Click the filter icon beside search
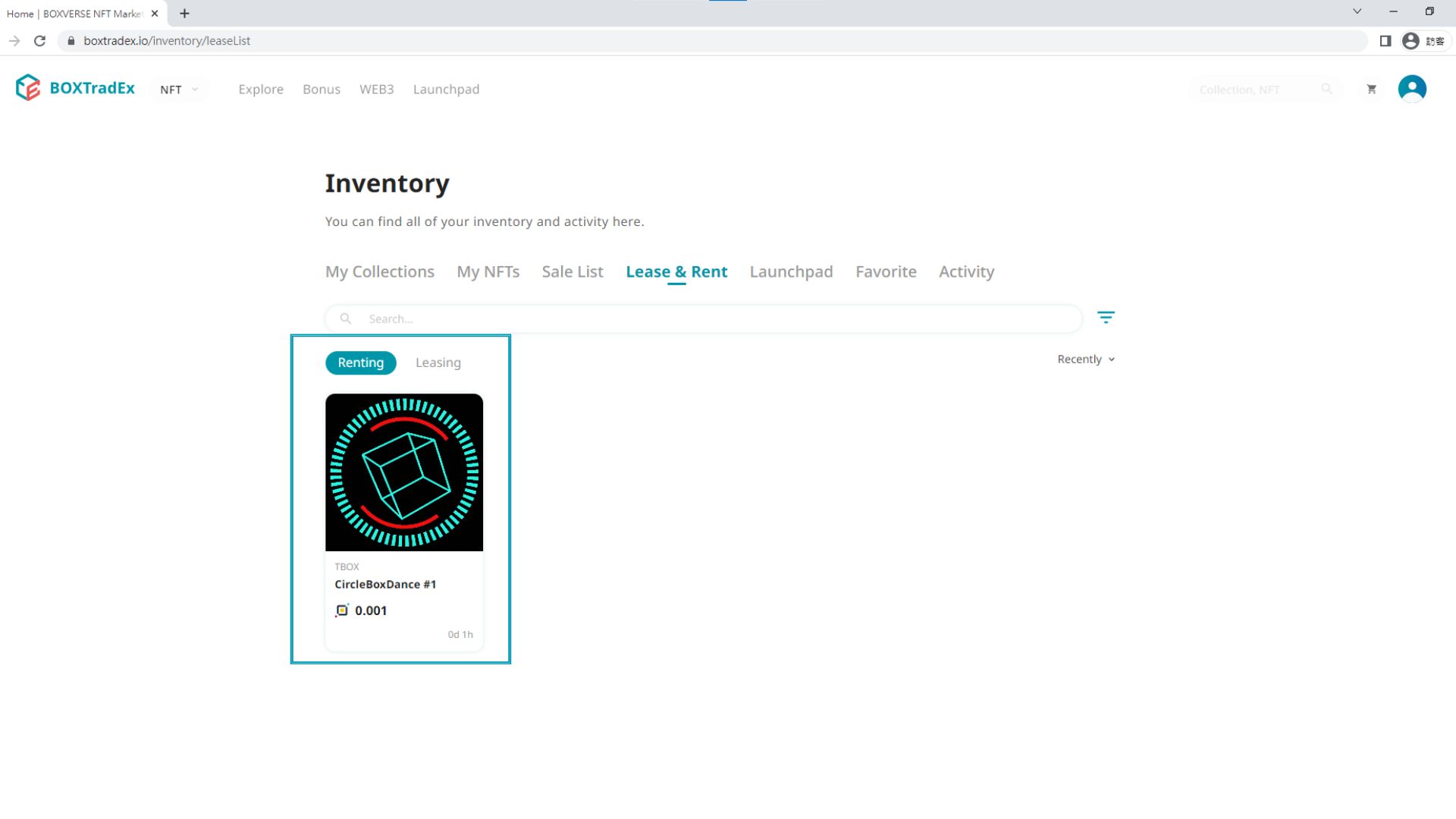This screenshot has width=1456, height=819. pos(1106,318)
